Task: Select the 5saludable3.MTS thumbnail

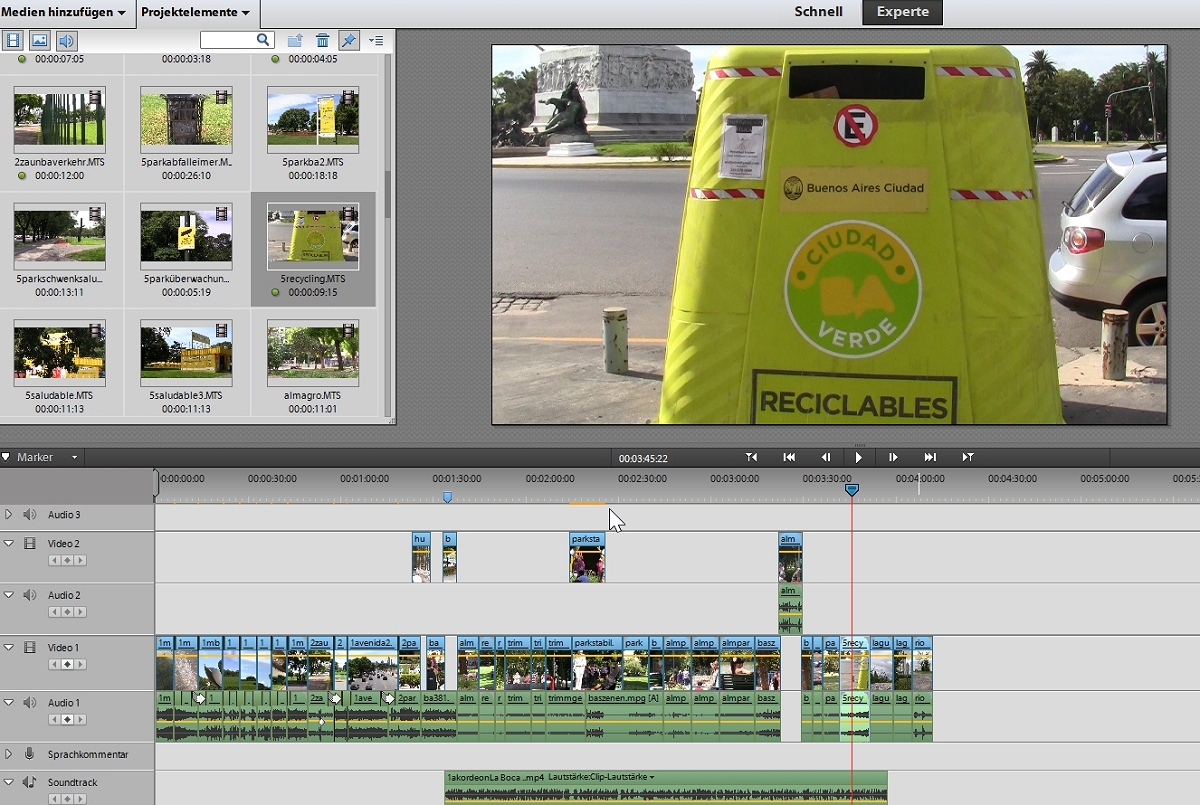Action: 186,353
